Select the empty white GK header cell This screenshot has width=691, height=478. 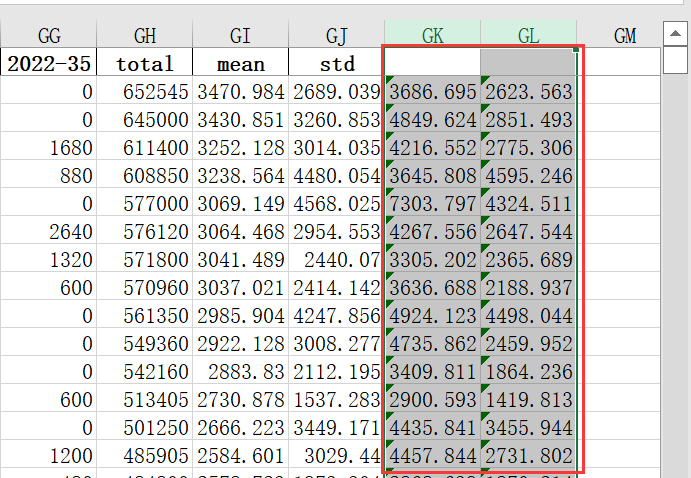(433, 62)
